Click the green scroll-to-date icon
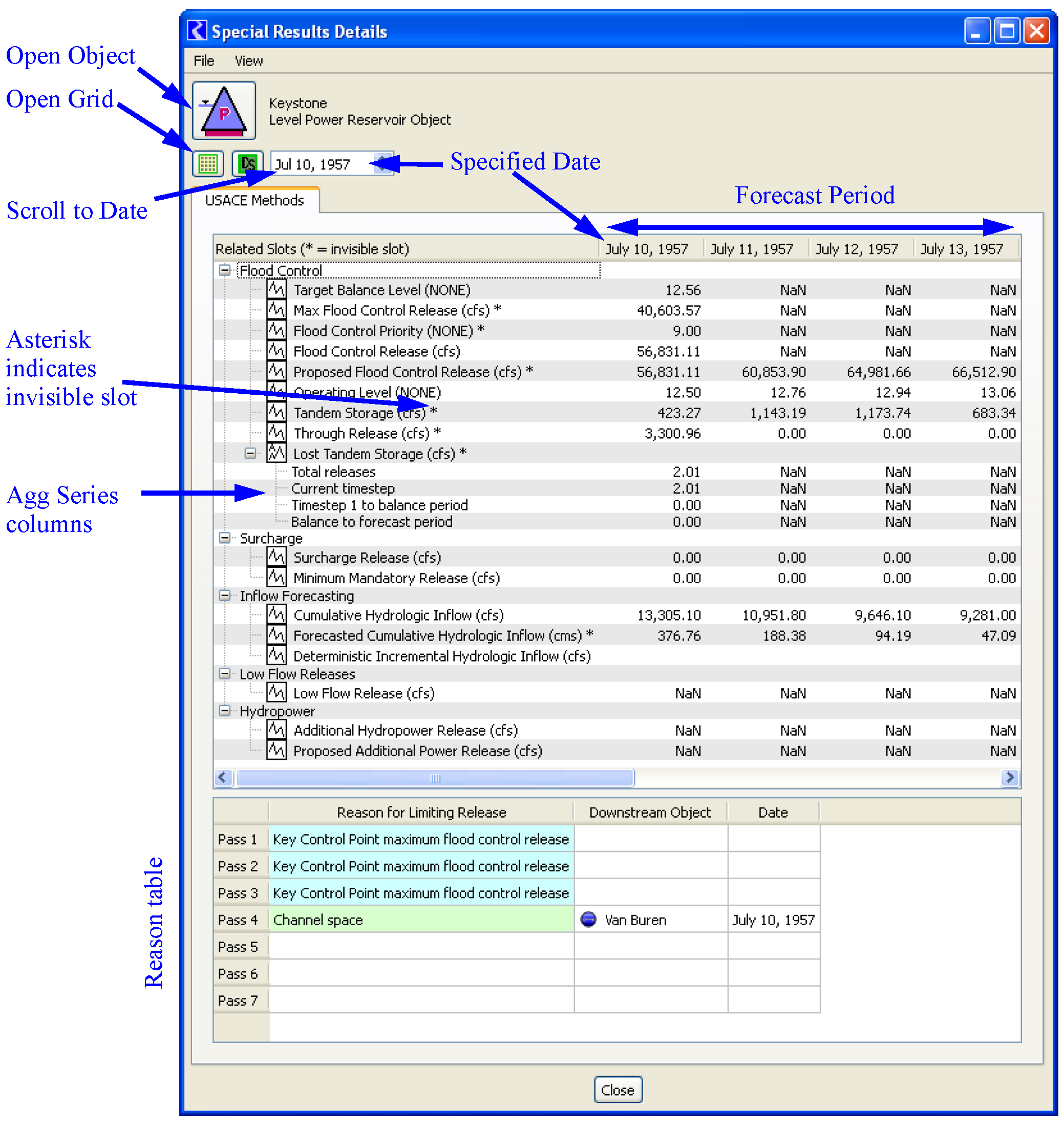1064x1130 pixels. [248, 164]
